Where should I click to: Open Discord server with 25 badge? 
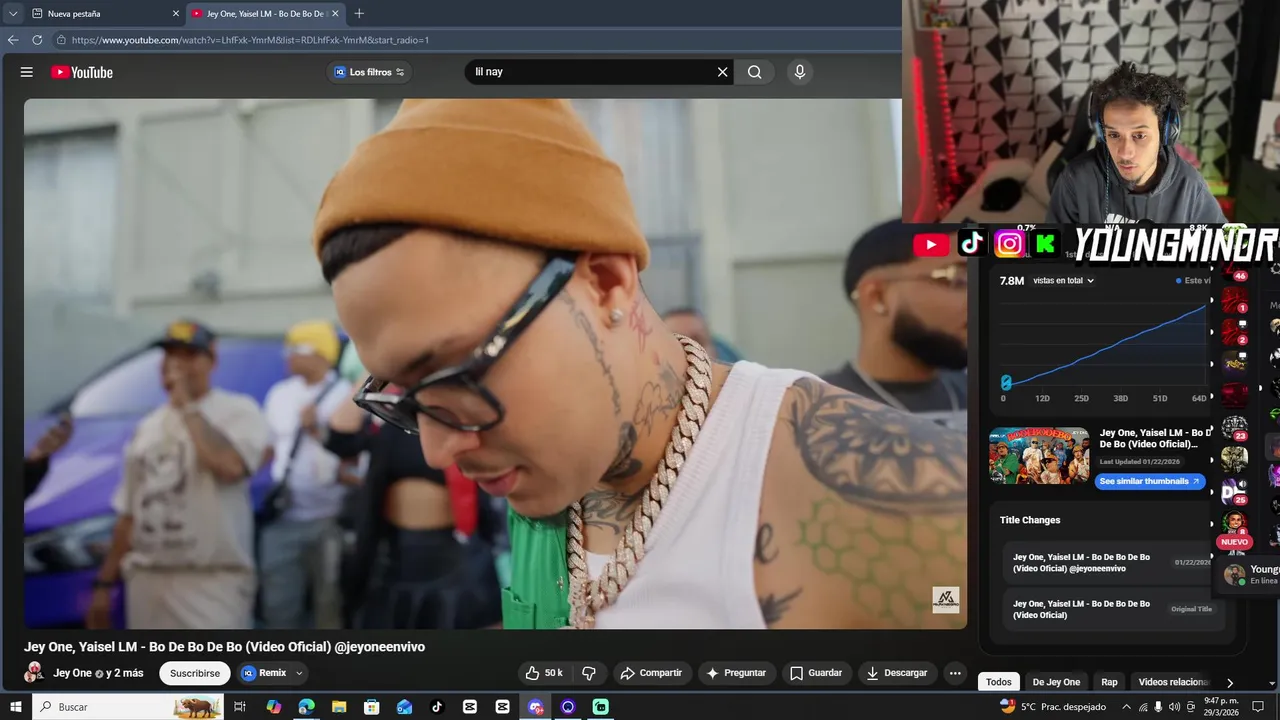tap(1235, 492)
